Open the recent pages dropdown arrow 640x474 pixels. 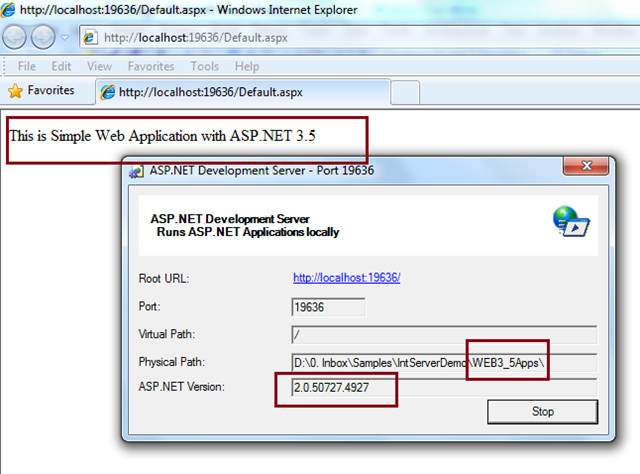(x=65, y=39)
